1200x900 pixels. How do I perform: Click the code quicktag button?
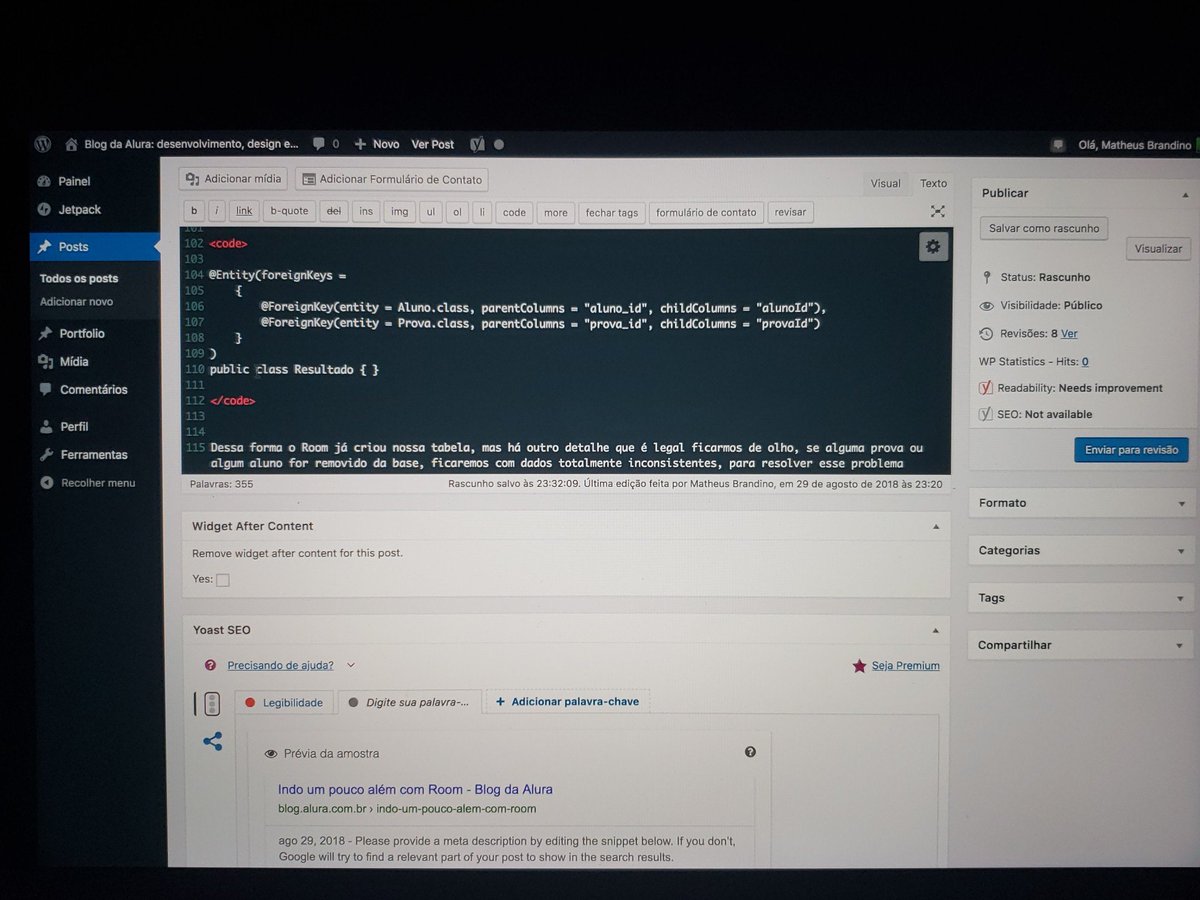pos(514,212)
